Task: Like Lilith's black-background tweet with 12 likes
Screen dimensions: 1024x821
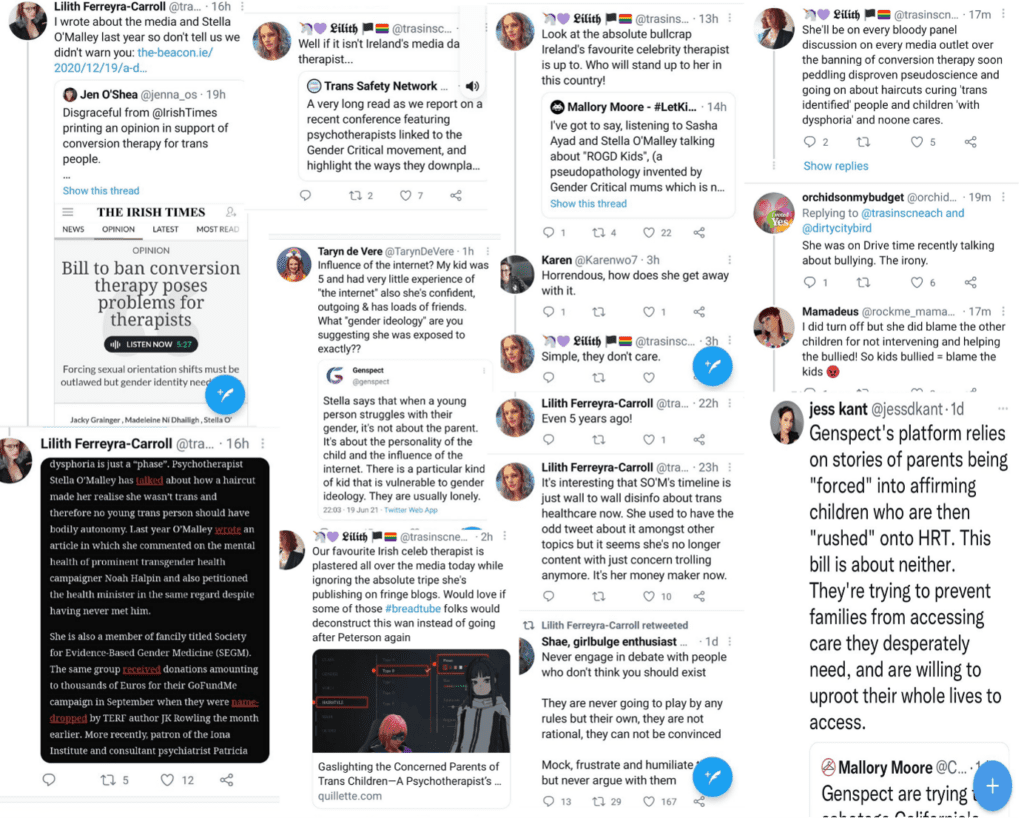Action: (167, 780)
